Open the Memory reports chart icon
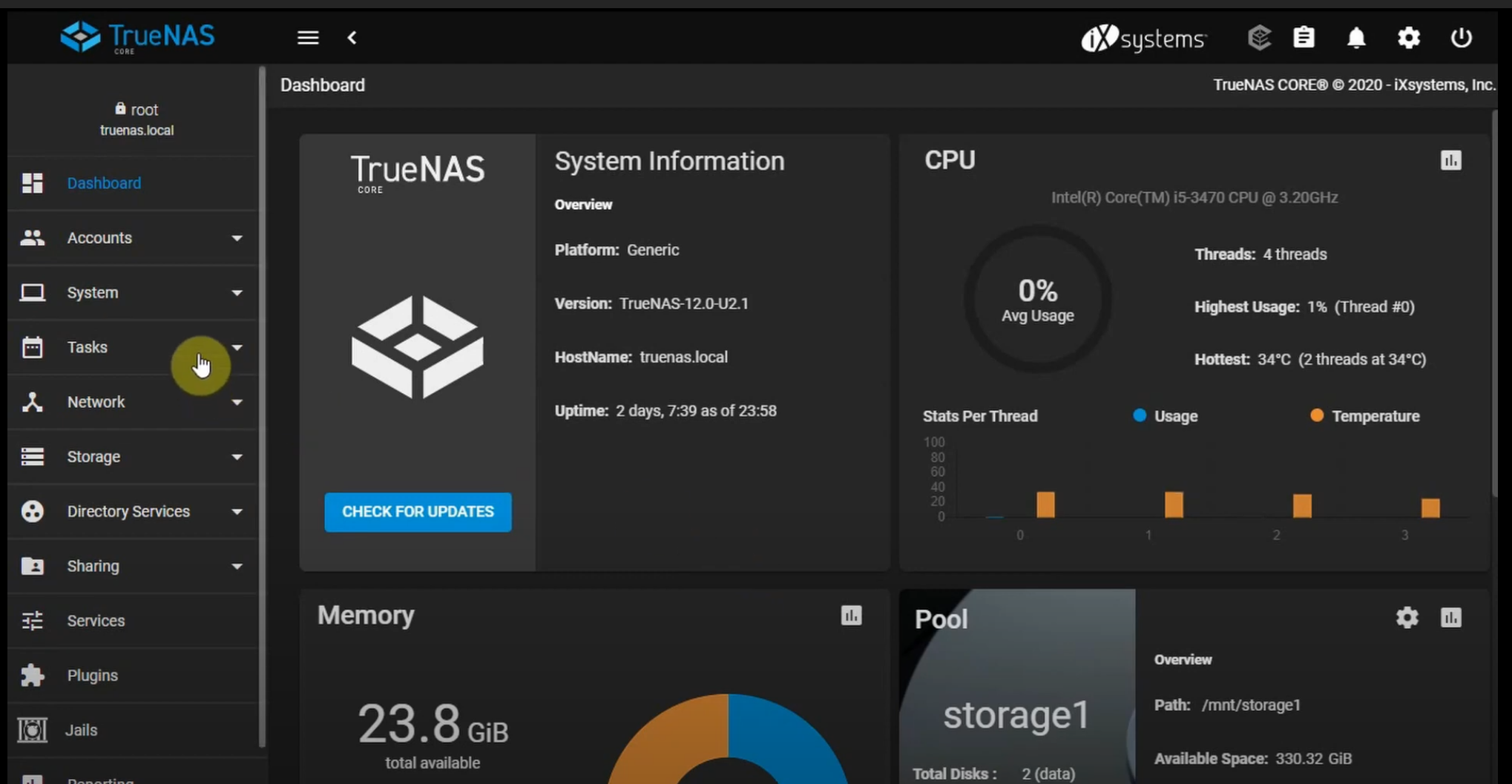This screenshot has width=1512, height=784. click(x=851, y=616)
